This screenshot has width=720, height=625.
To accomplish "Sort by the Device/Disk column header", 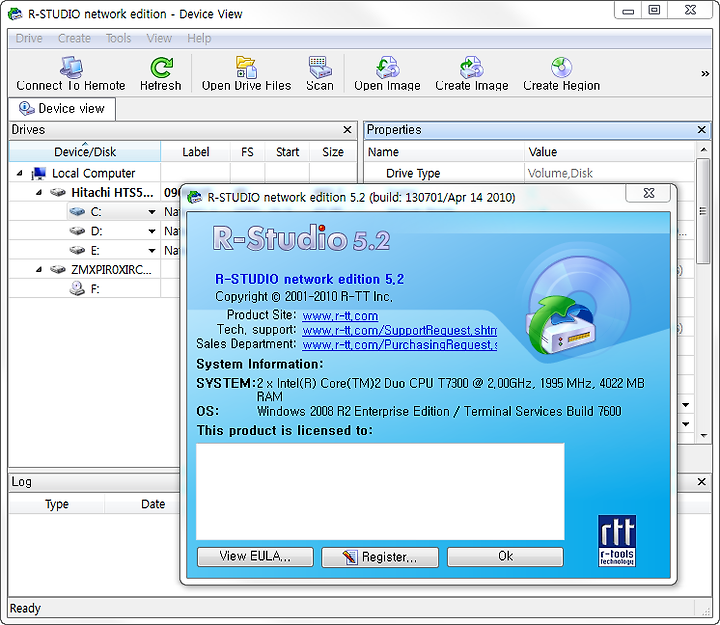I will (x=85, y=152).
